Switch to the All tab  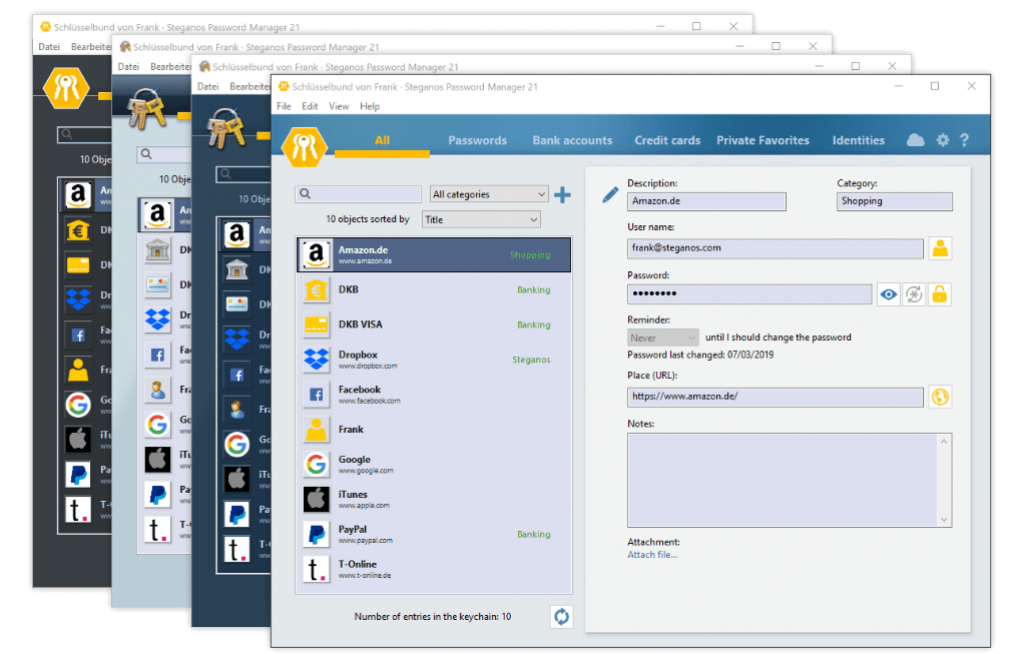tap(382, 140)
